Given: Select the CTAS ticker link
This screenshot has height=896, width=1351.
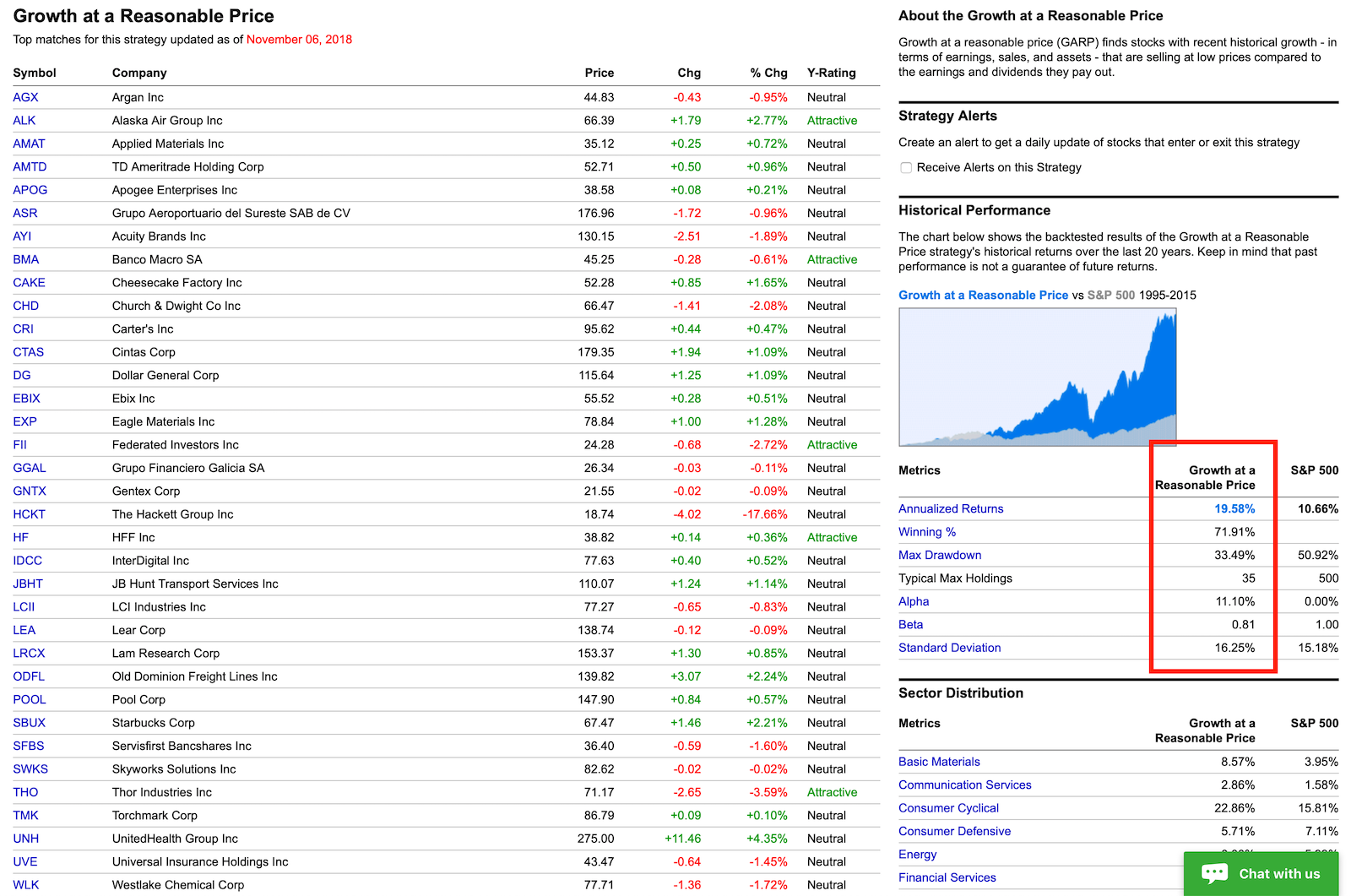Looking at the screenshot, I should 29,352.
